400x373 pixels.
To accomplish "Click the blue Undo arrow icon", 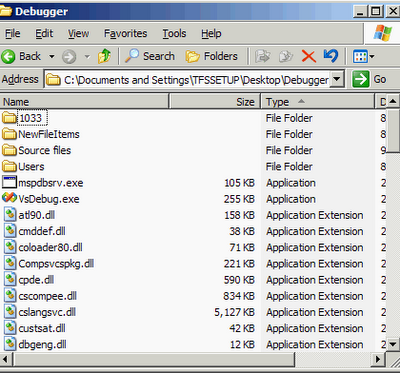I will point(331,56).
